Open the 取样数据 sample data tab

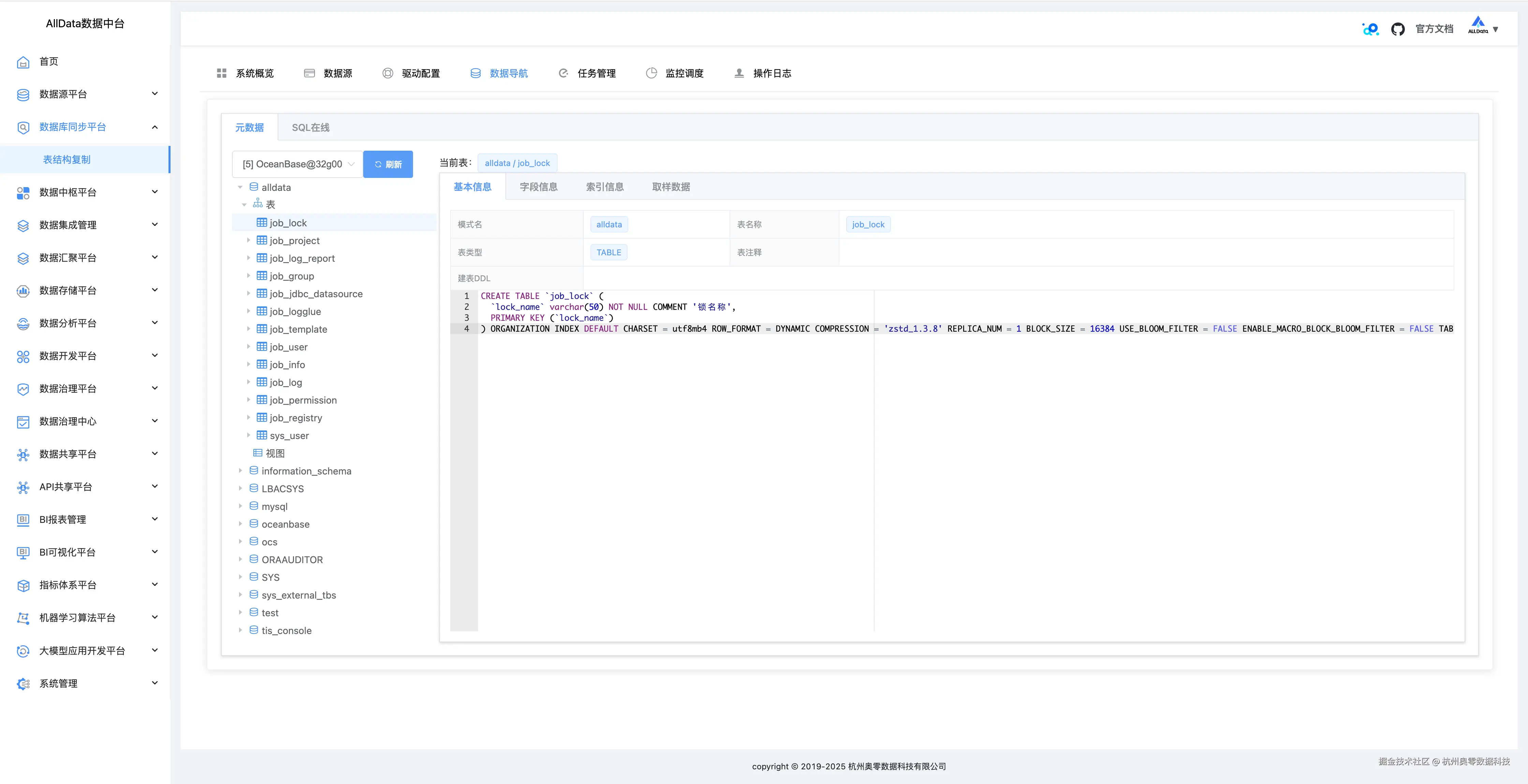point(670,187)
